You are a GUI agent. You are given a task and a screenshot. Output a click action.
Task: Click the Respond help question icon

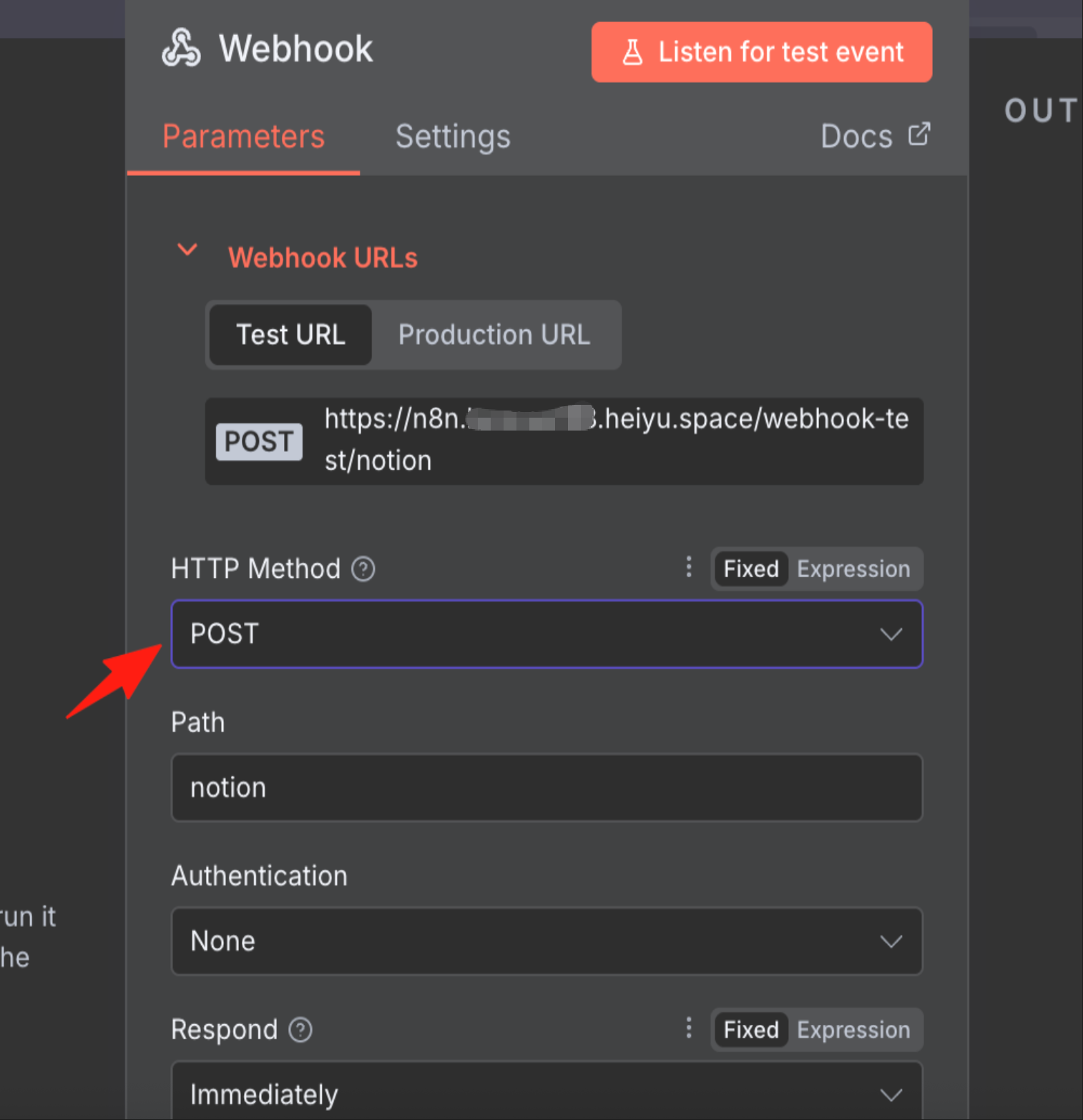(300, 1030)
